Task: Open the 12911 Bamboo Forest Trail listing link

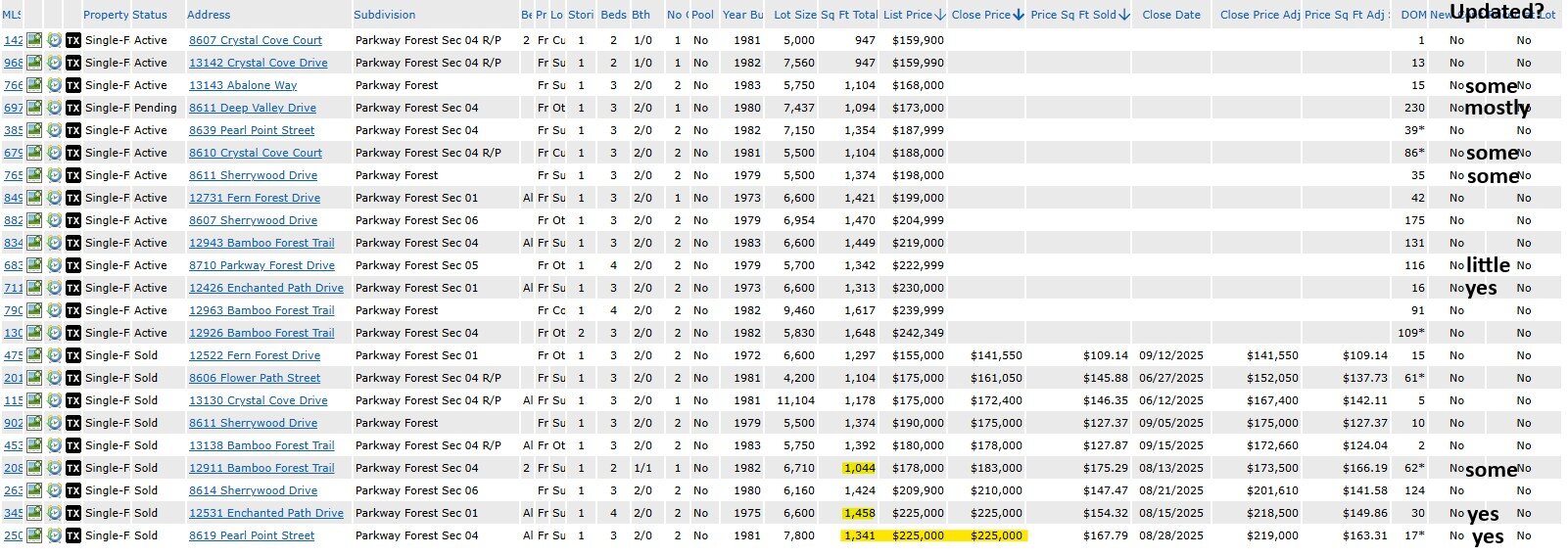Action: [x=261, y=468]
